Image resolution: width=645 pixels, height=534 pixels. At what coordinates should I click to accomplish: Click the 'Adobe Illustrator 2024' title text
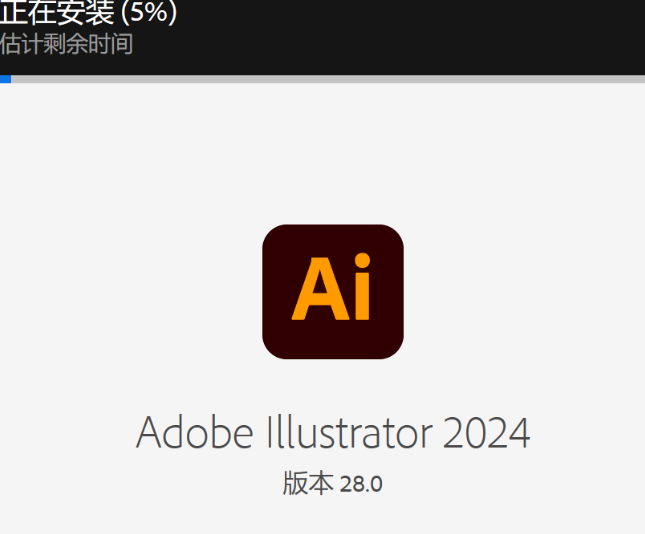333,432
